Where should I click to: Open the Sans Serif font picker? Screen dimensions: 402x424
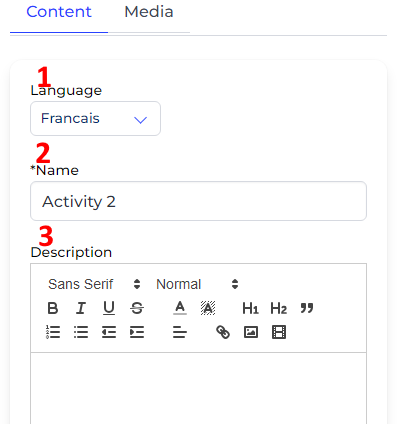pyautogui.click(x=94, y=284)
